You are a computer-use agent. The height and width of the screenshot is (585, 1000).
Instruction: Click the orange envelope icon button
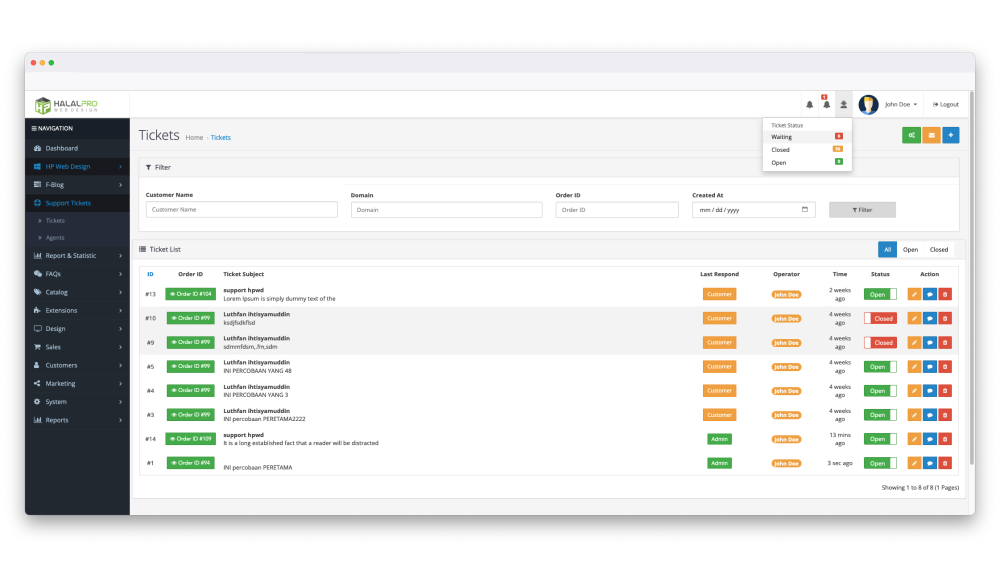pos(931,135)
